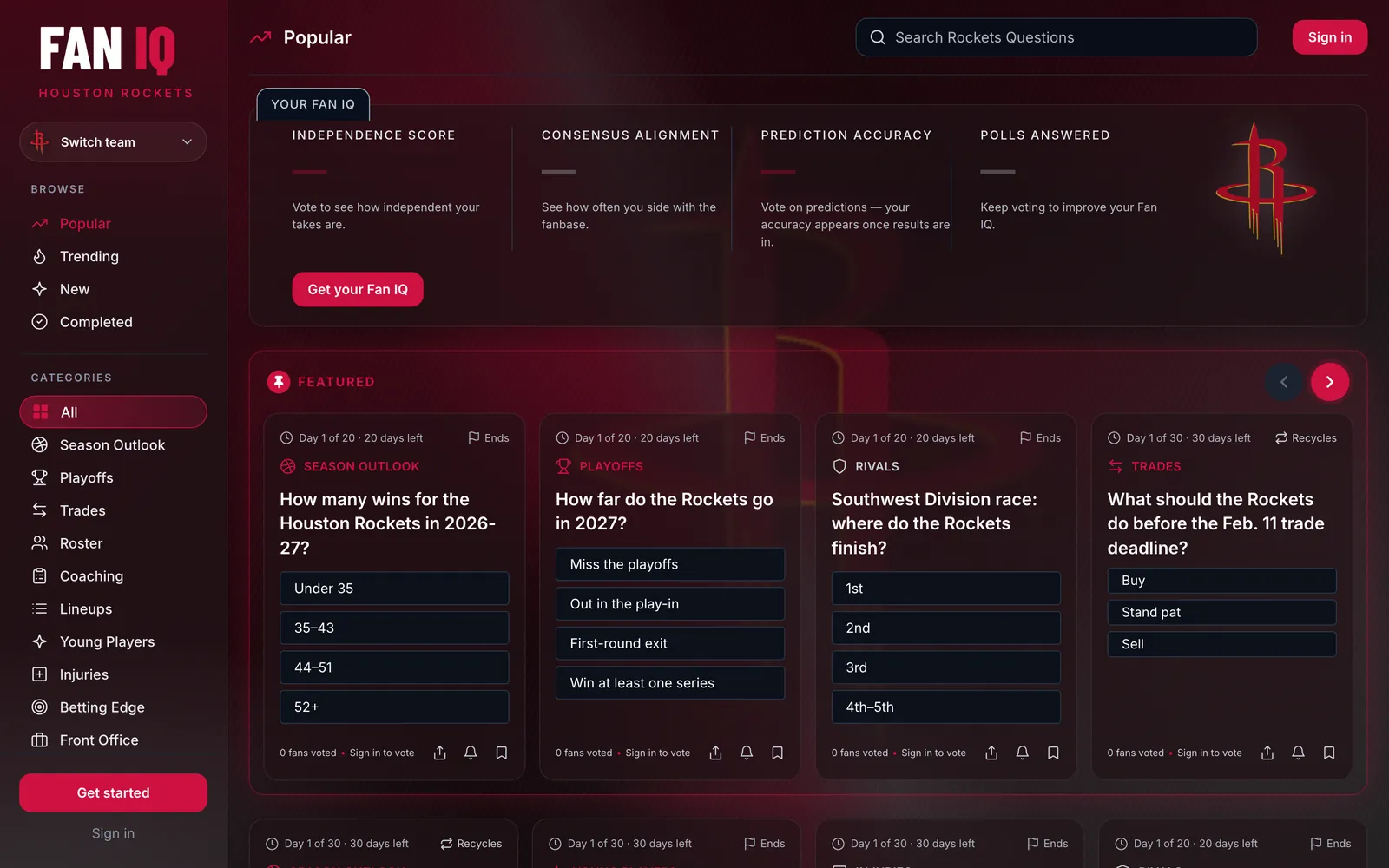Screen dimensions: 1389x868
Task: Open the Lineups category
Action: (113, 609)
